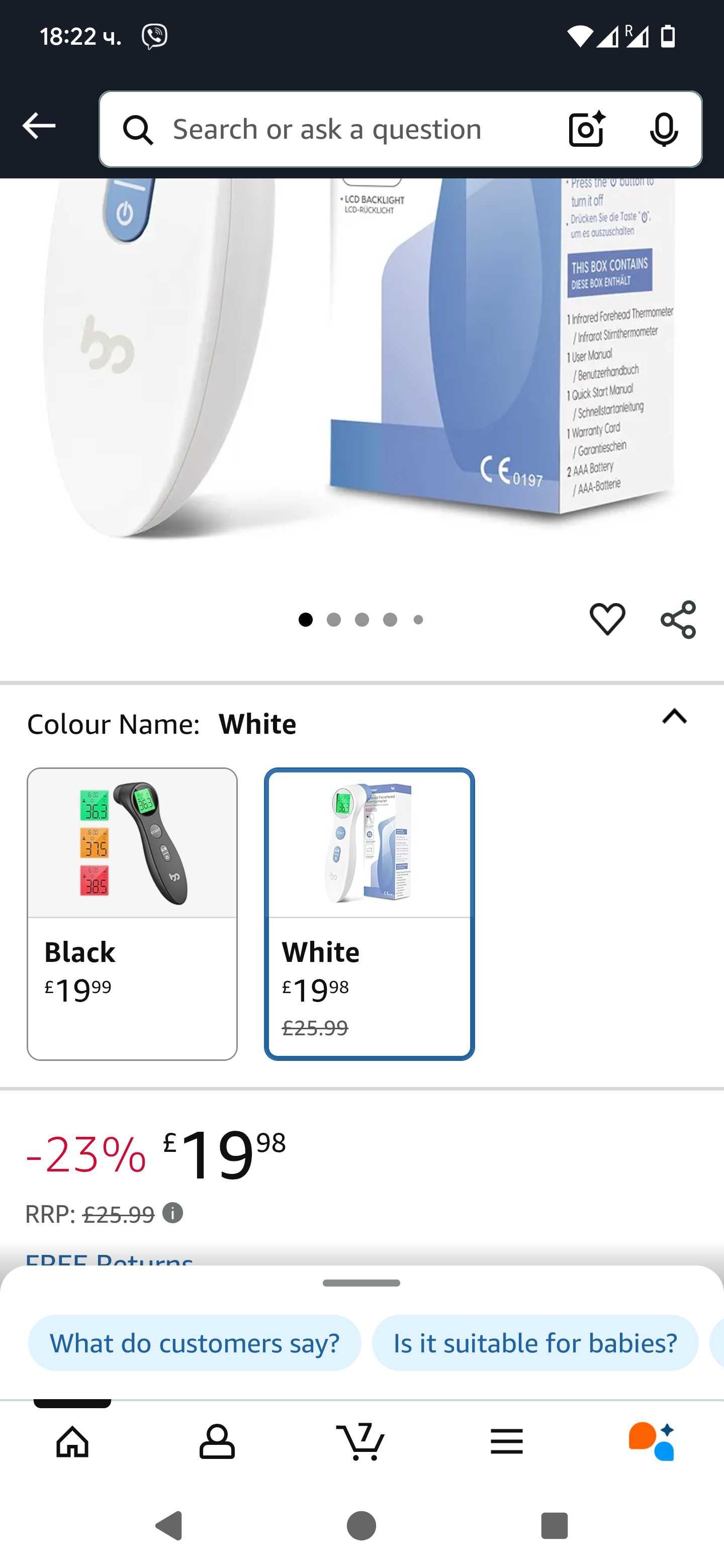Share this product listing
The width and height of the screenshot is (724, 1568).
[x=678, y=619]
